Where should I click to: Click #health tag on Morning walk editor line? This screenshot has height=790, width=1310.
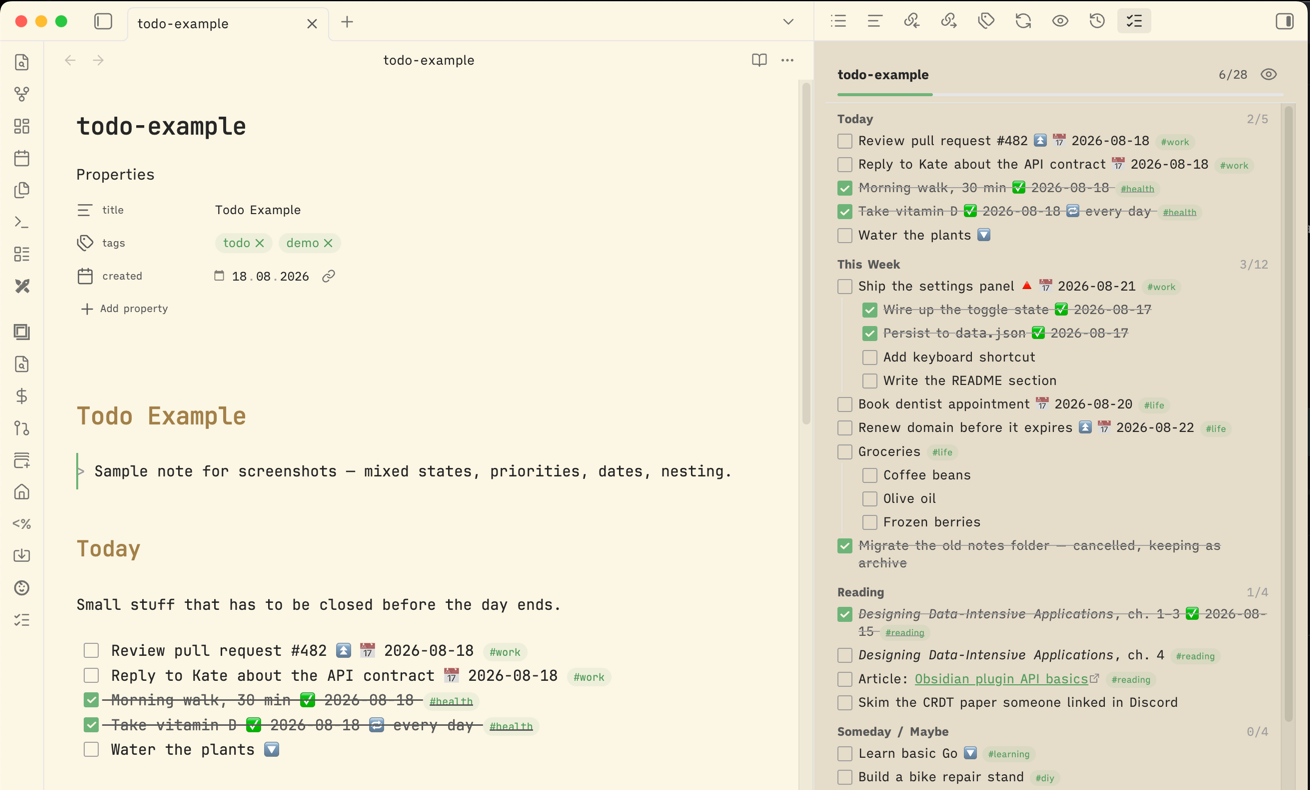[451, 701]
